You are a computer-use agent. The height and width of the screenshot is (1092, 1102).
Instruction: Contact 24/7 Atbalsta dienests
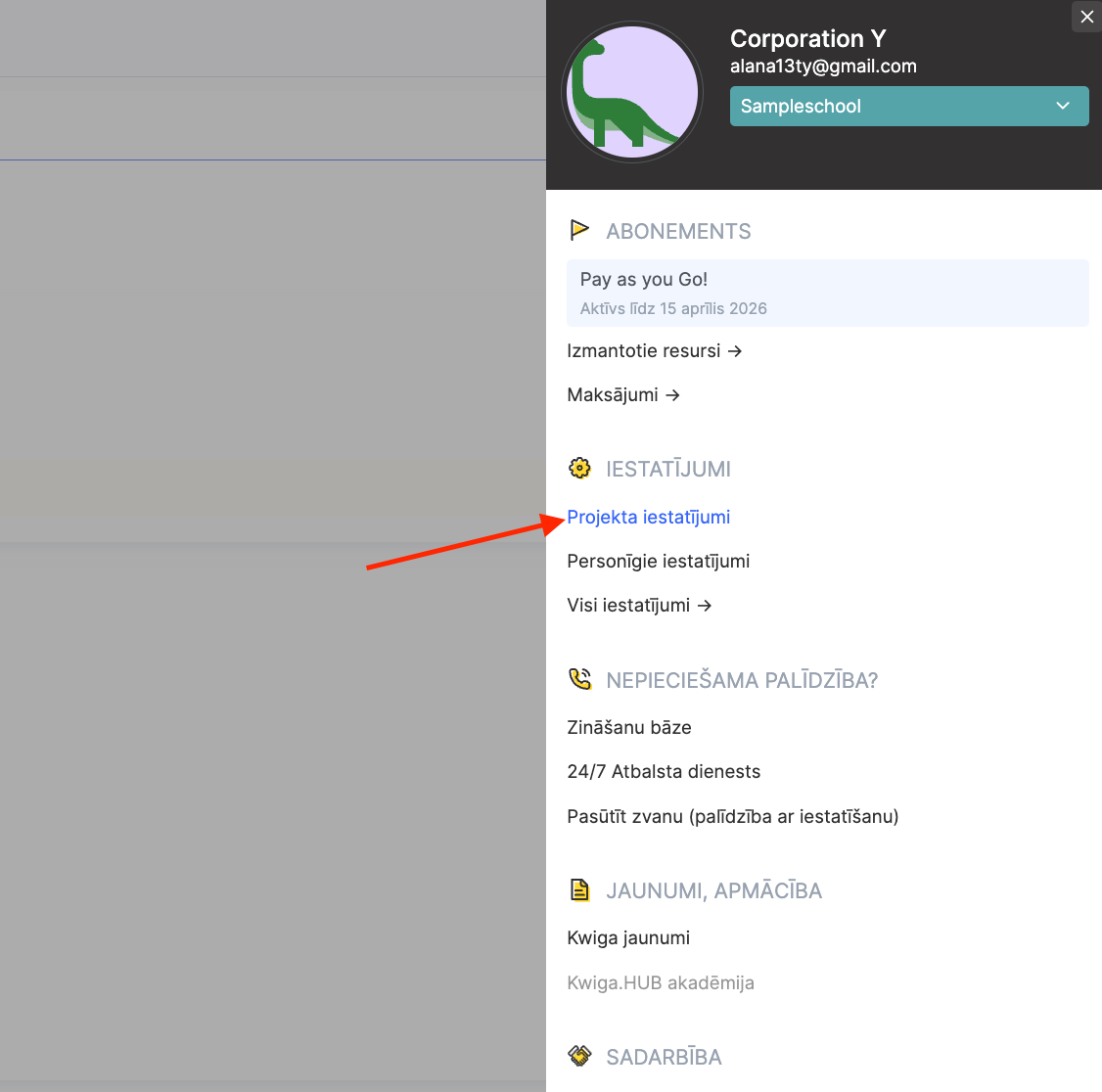(x=664, y=772)
